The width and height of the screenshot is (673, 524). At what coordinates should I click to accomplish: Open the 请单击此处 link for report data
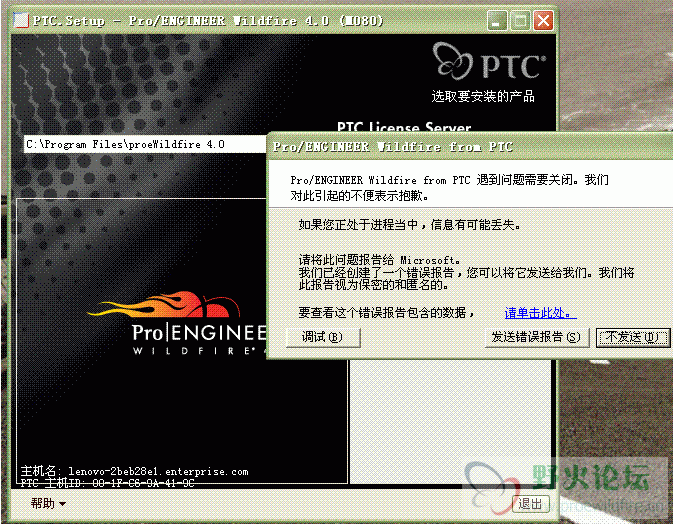click(540, 313)
